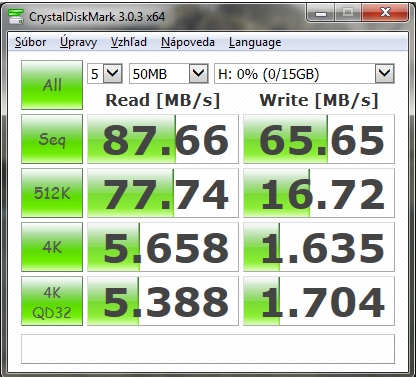Open the Nápoveda menu

pyautogui.click(x=188, y=42)
